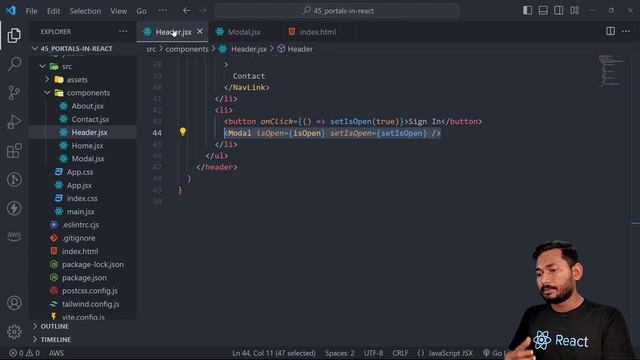Close the Header.jsx tab
Screen dimensions: 640x360
click(x=200, y=31)
